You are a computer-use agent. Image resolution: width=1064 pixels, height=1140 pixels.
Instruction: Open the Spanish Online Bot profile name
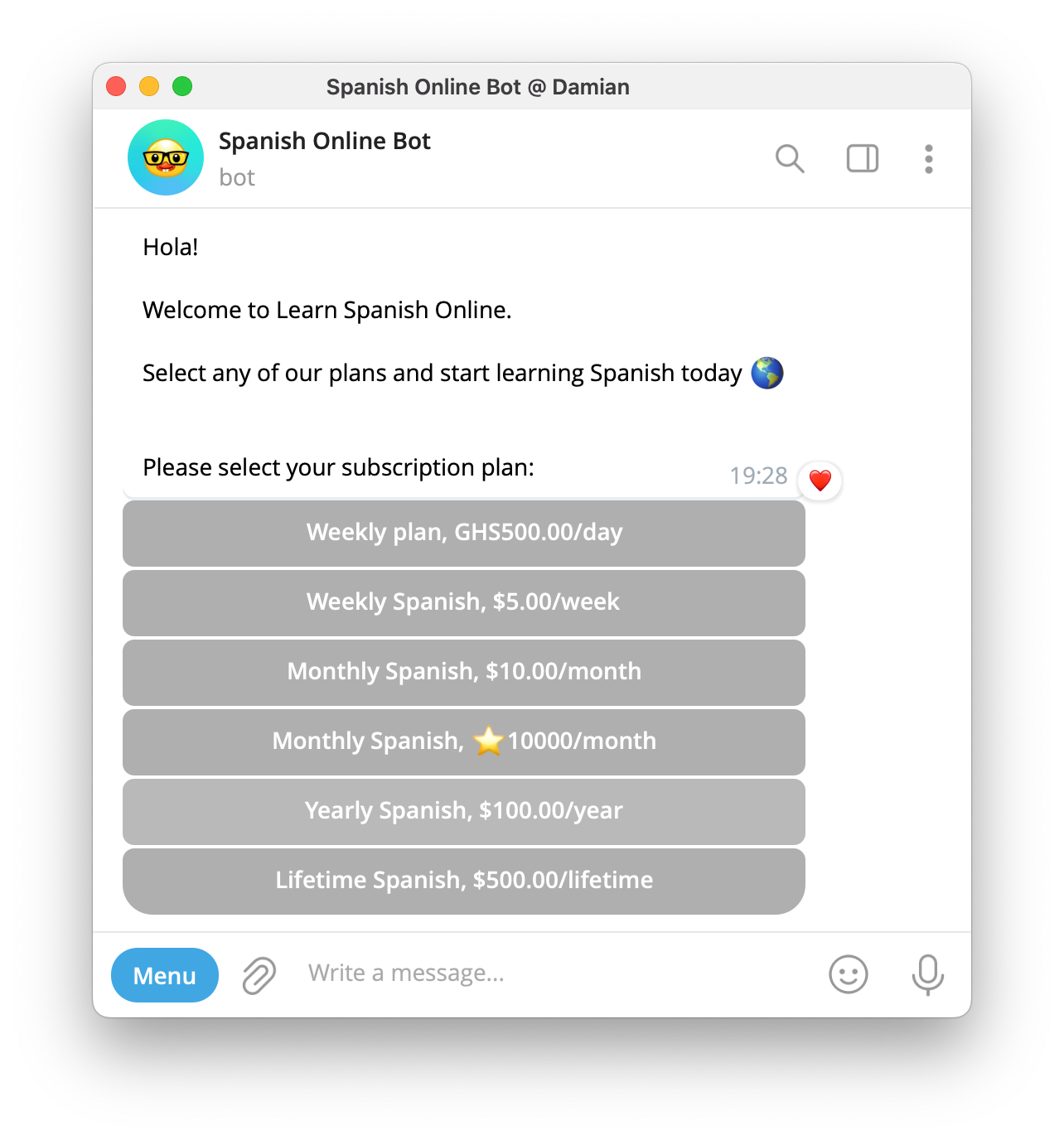(x=325, y=141)
